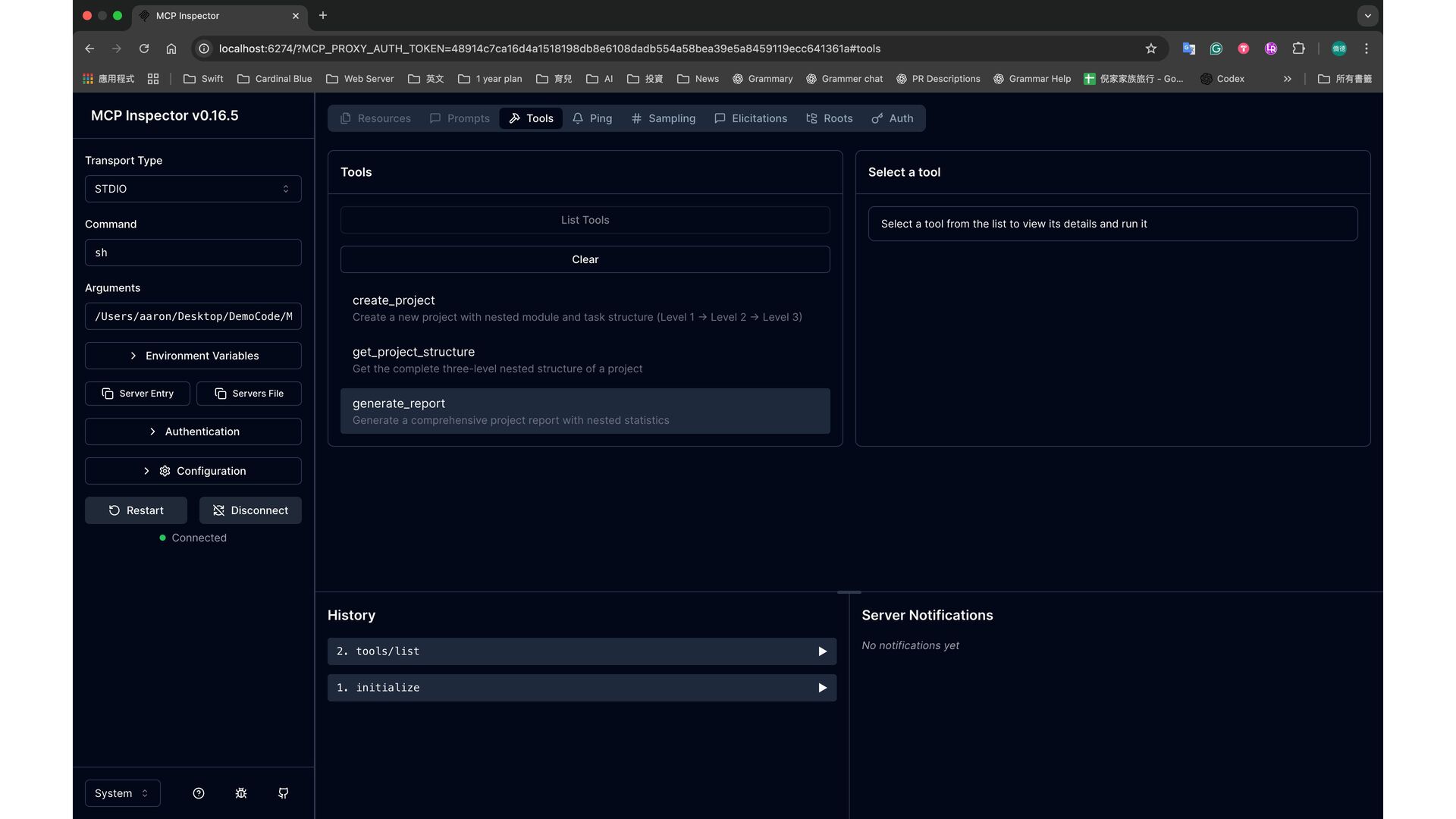1456x819 pixels.
Task: Open the browser profile avatar
Action: pos(1339,49)
